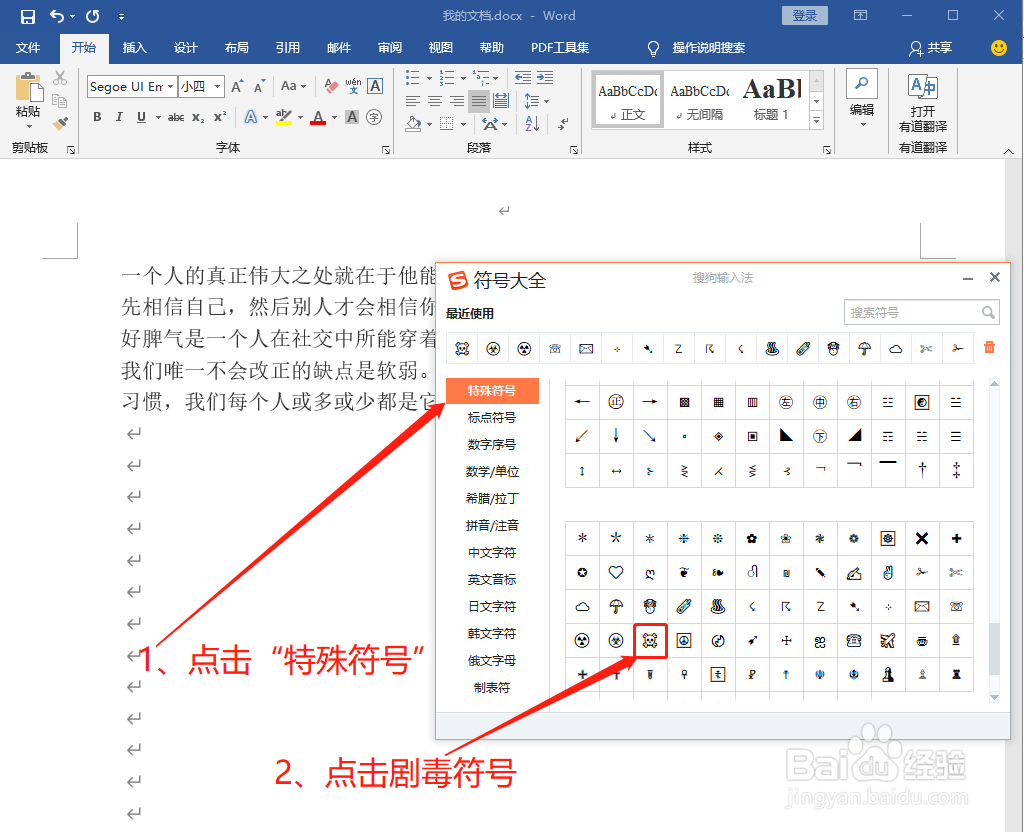Toggle subscript formatting
This screenshot has width=1024, height=832.
(x=197, y=117)
